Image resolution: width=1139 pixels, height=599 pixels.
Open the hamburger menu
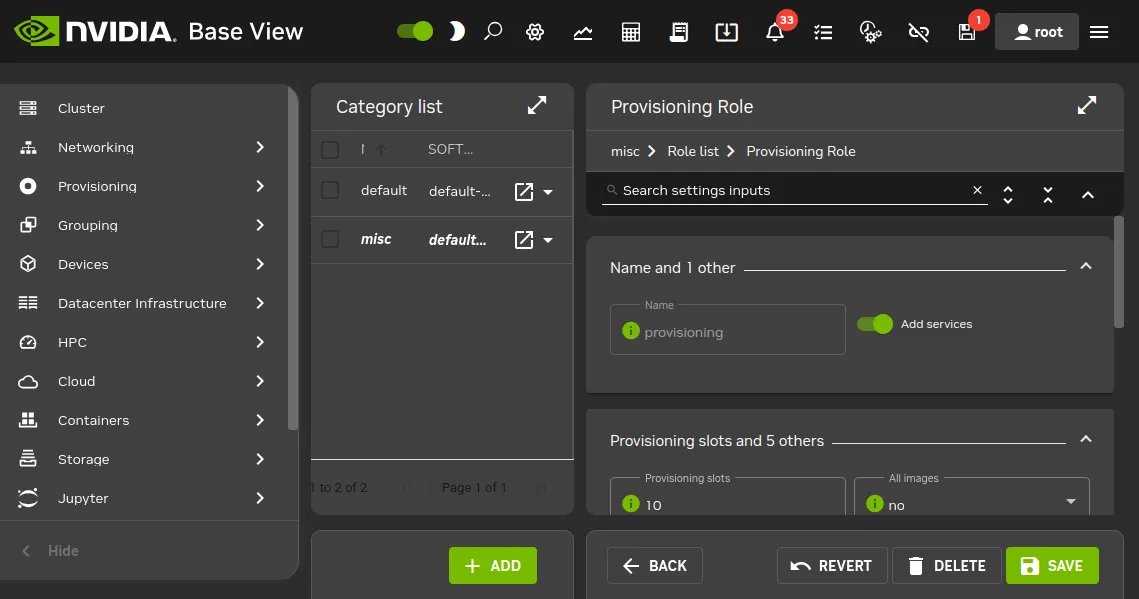point(1099,32)
